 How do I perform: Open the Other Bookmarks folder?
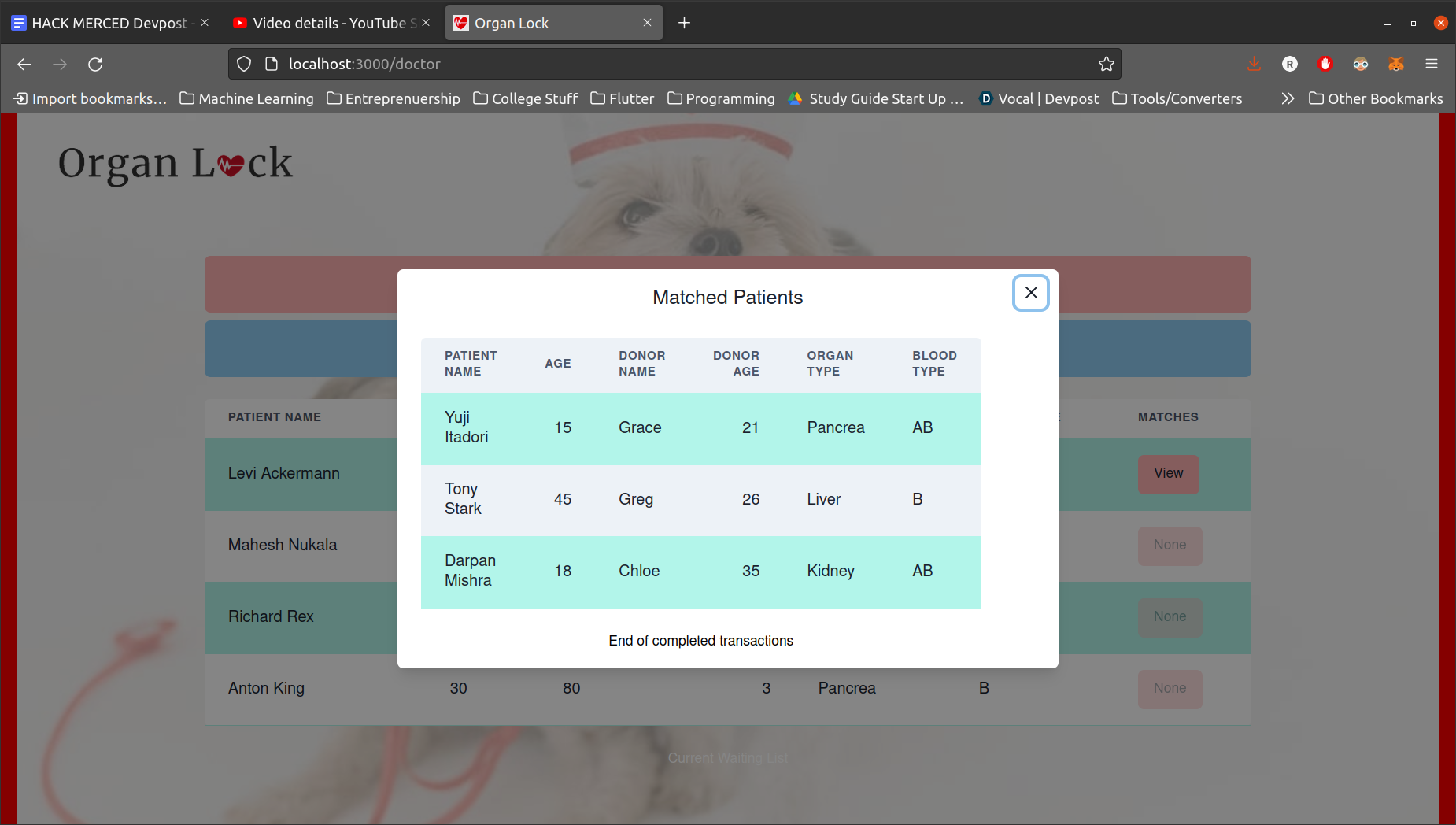click(x=1376, y=98)
